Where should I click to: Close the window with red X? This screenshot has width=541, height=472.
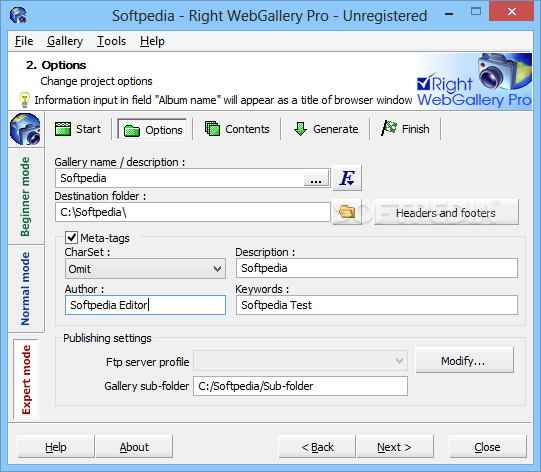tap(512, 12)
